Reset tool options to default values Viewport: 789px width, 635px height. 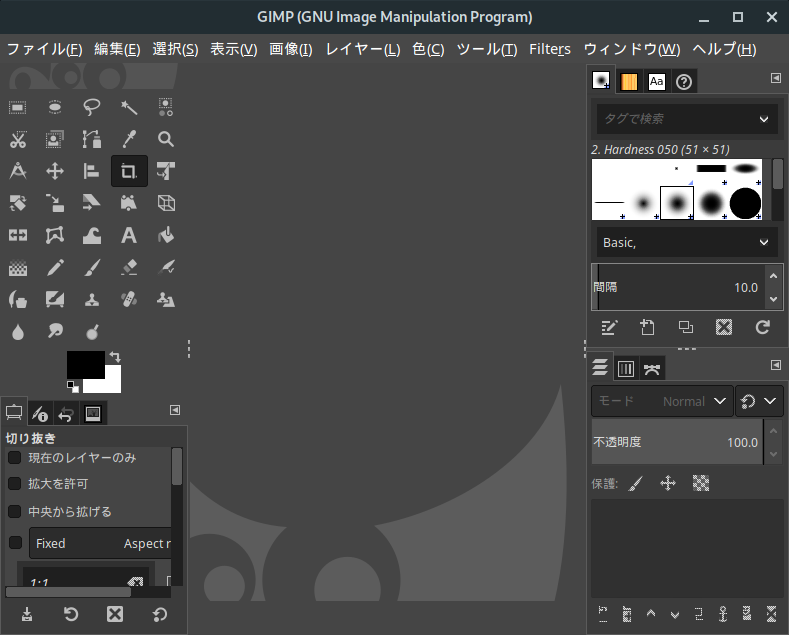tap(160, 614)
